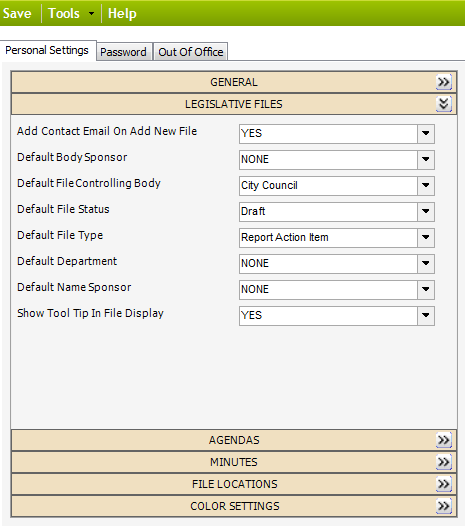Click the Default Name Sponsor field

pos(337,290)
